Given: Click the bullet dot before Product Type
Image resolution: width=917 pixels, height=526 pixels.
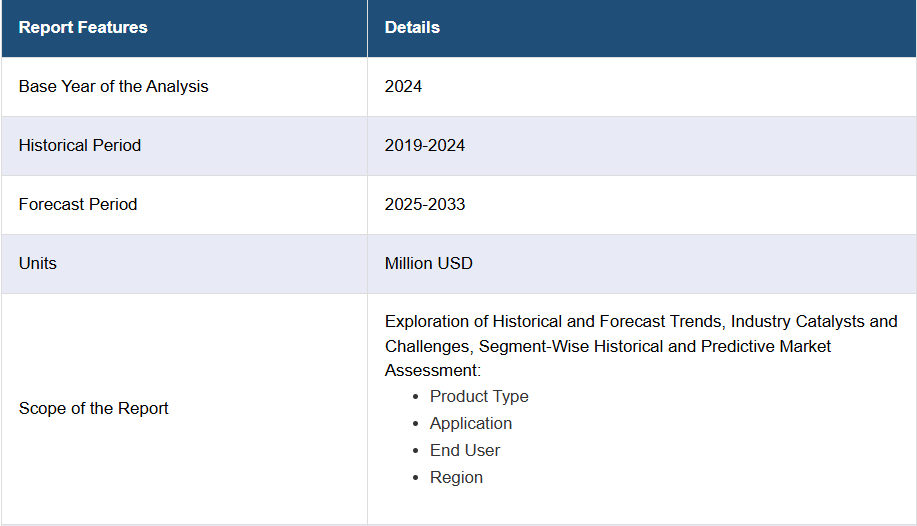Looking at the screenshot, I should [416, 397].
